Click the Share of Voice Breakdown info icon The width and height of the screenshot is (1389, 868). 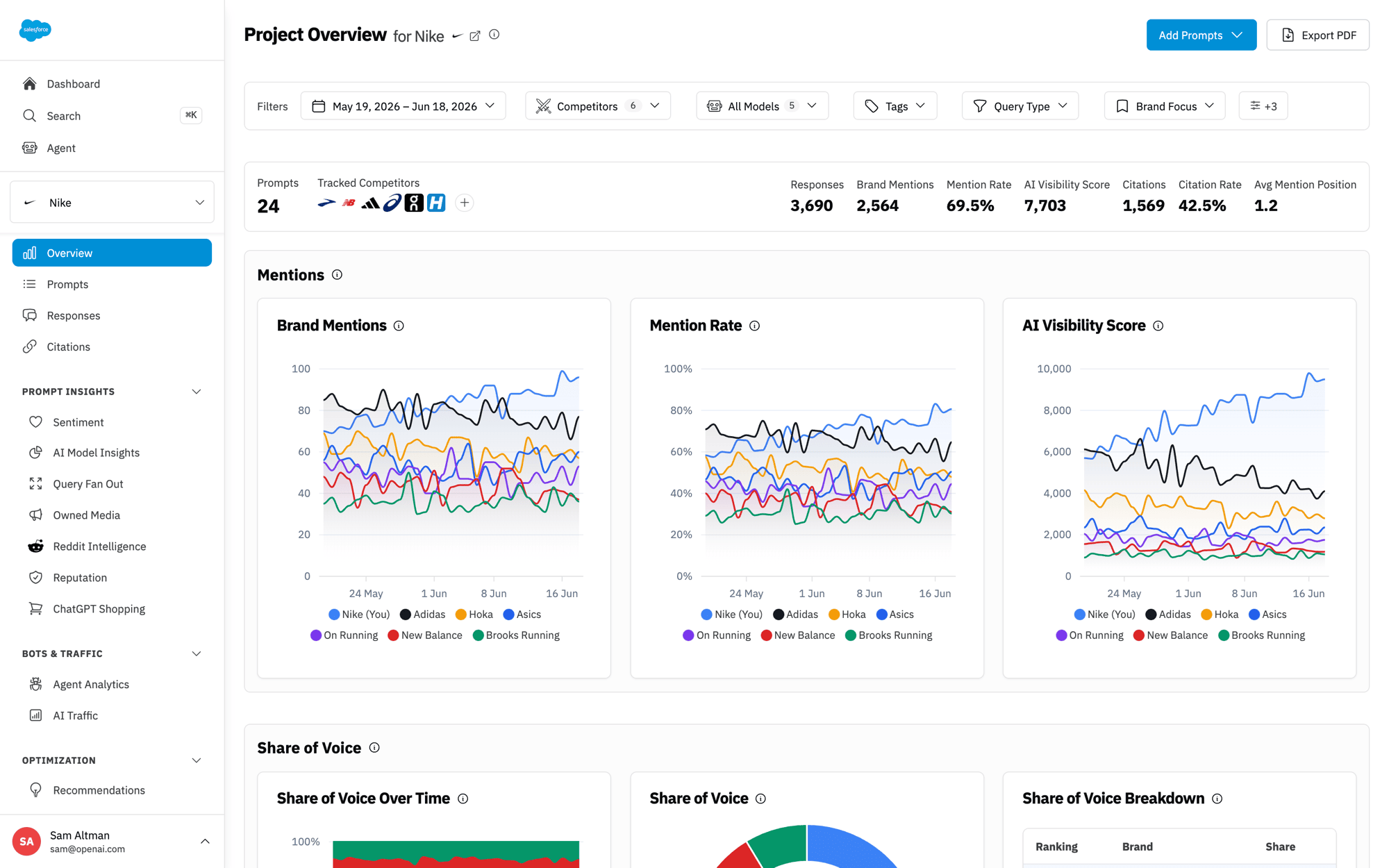pyautogui.click(x=1217, y=799)
